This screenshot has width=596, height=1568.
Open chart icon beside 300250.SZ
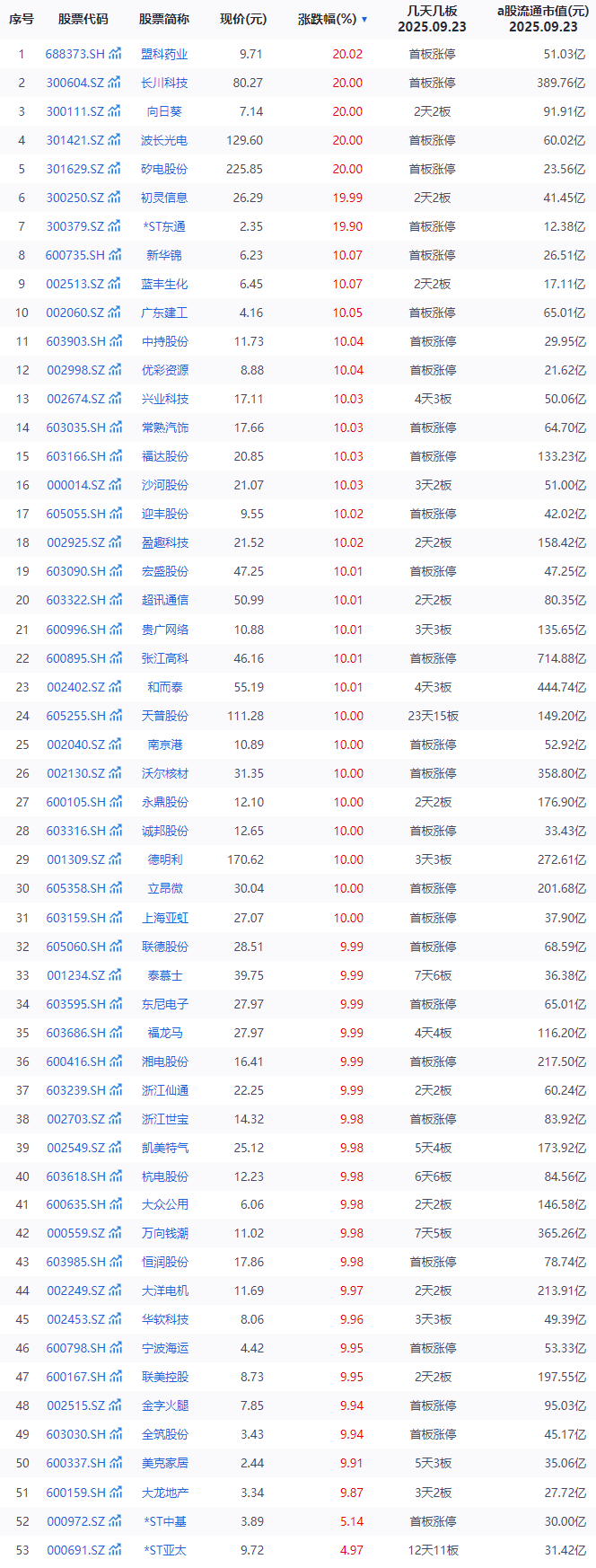coord(114,198)
